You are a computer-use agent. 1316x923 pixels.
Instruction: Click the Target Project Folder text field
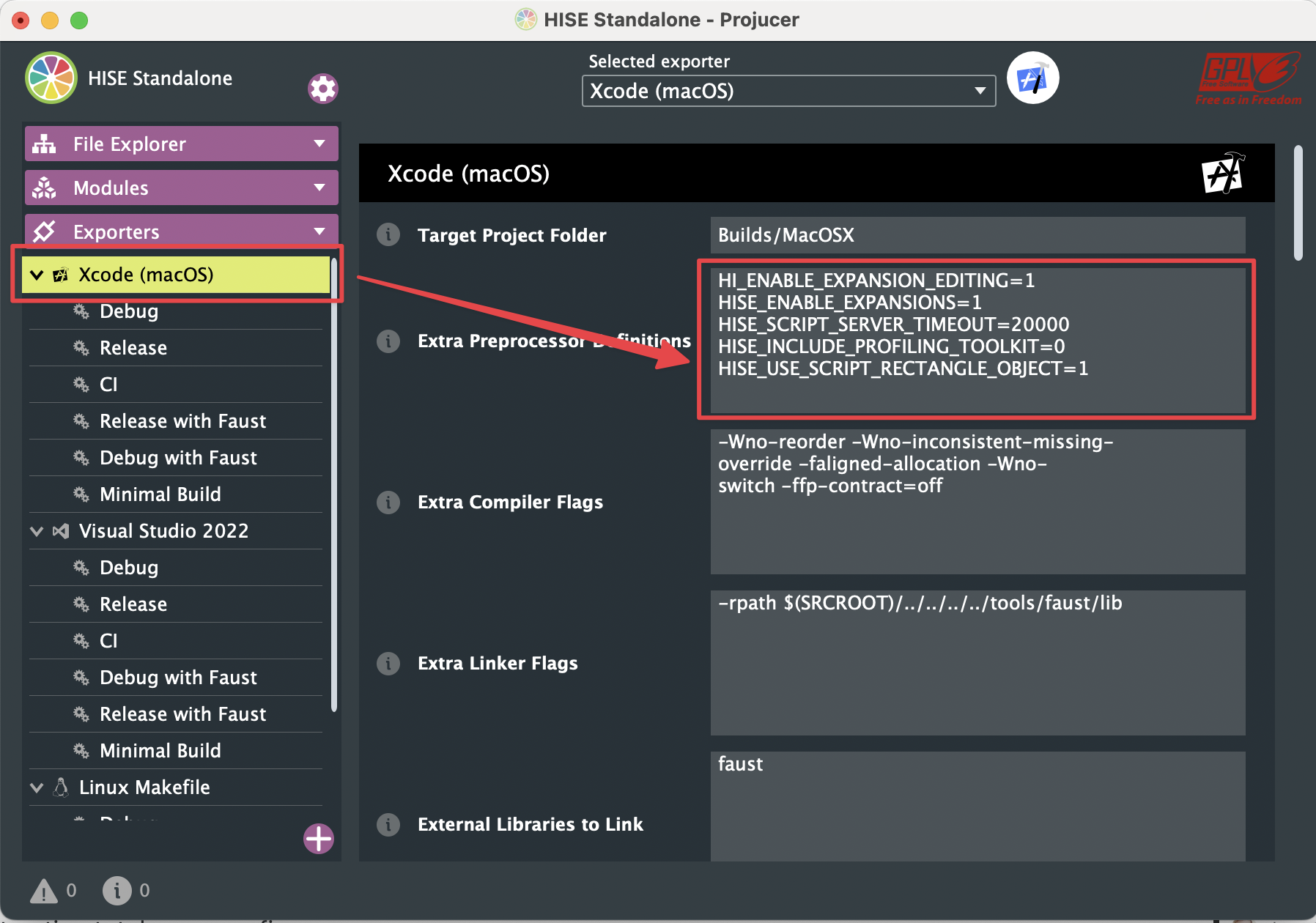click(977, 235)
